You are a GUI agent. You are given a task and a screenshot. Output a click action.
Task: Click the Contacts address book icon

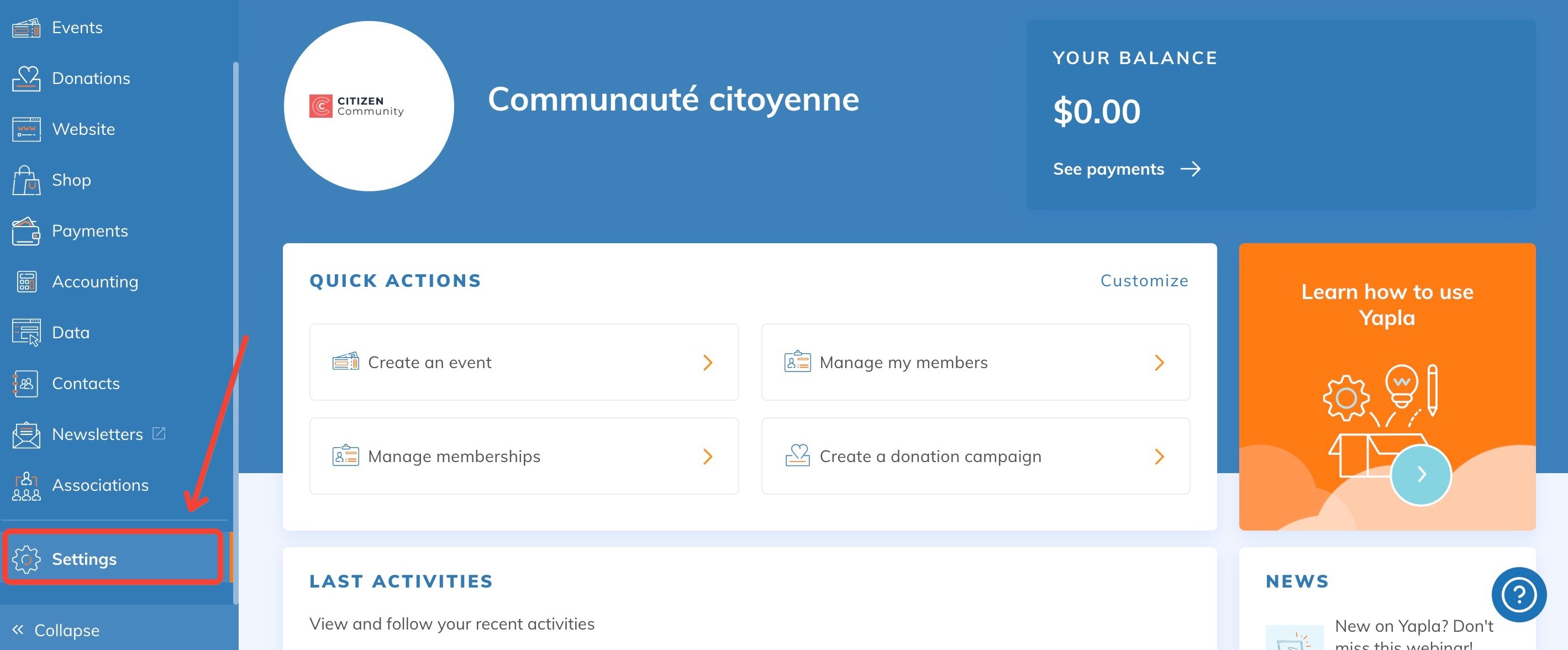coord(26,383)
